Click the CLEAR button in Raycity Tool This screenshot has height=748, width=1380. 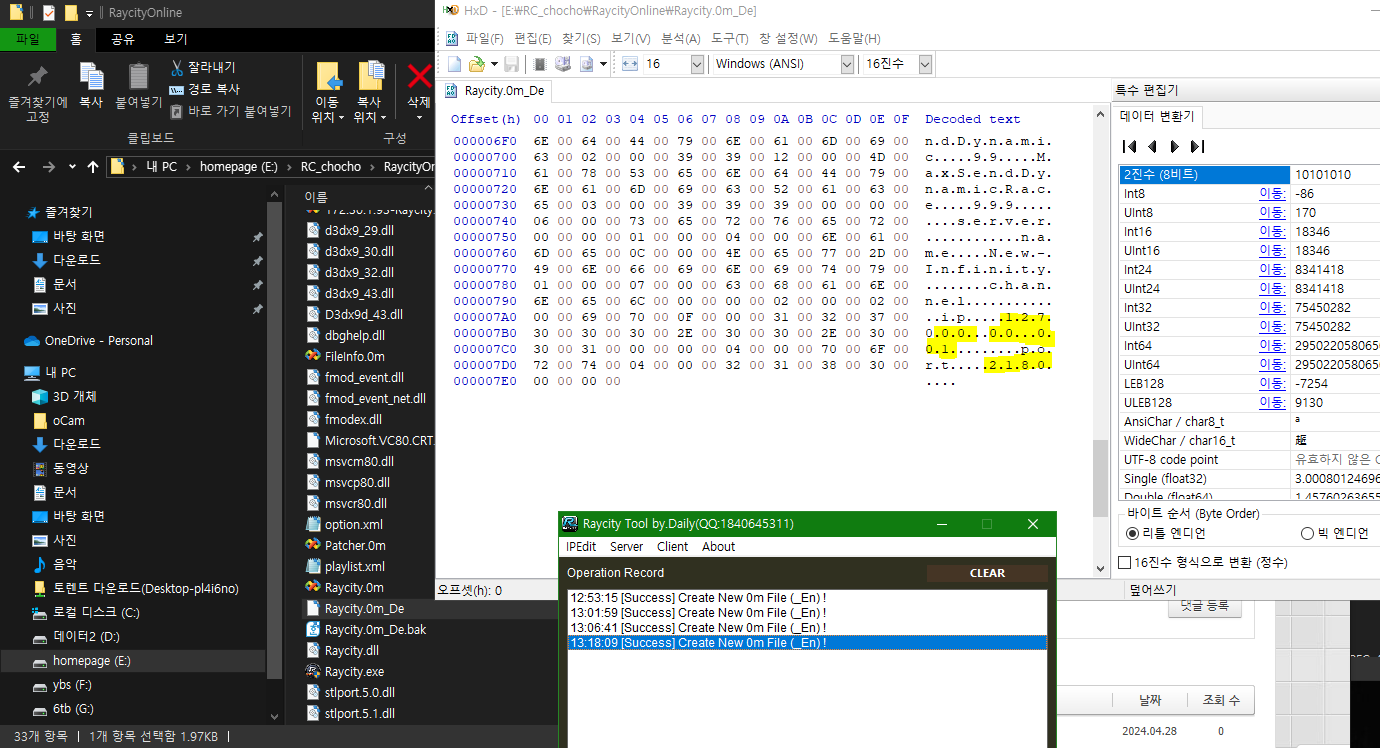[987, 573]
